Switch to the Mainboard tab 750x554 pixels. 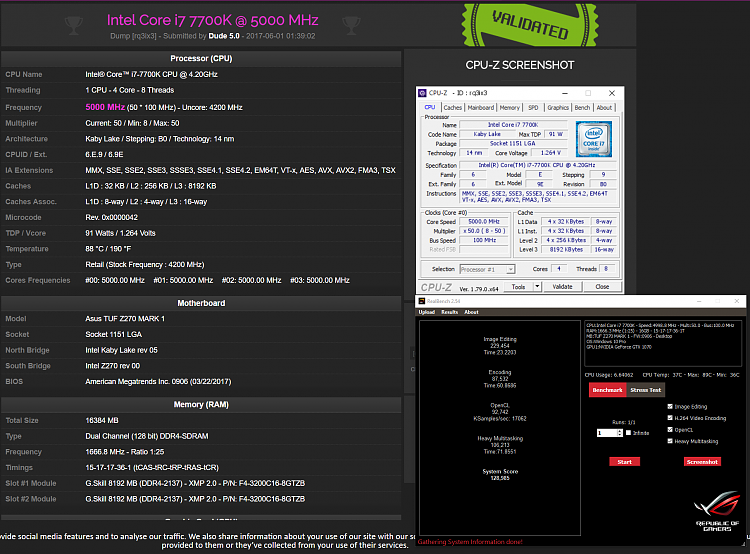coord(481,108)
